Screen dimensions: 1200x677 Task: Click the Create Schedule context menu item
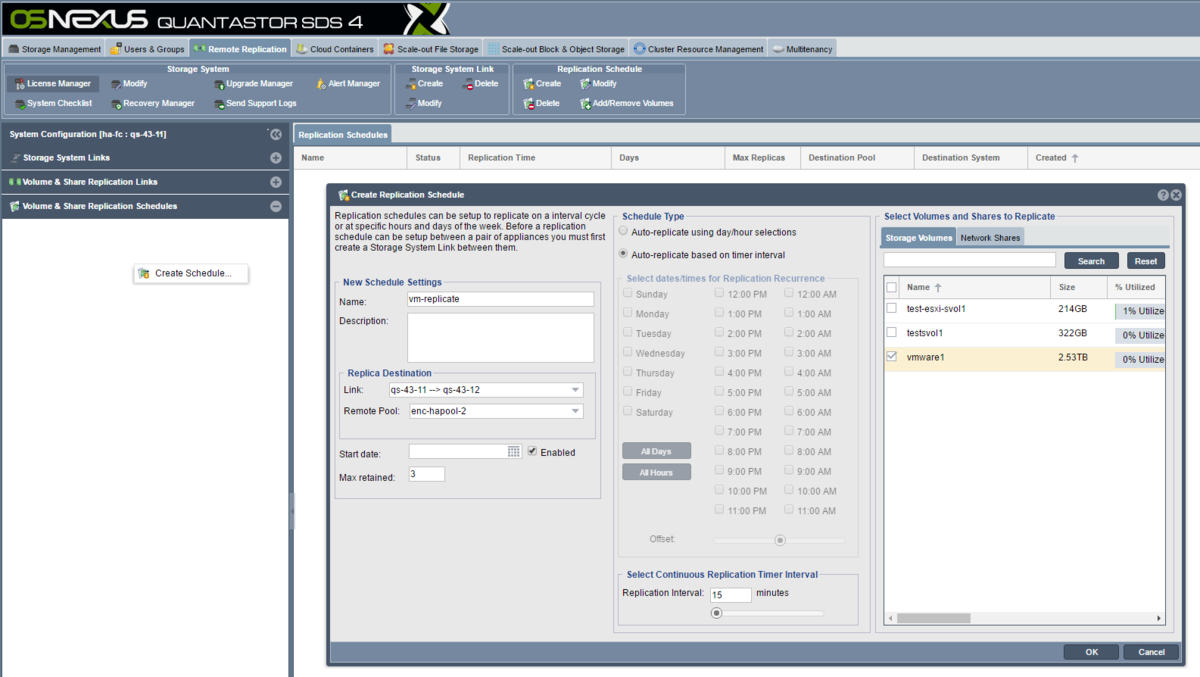(191, 273)
